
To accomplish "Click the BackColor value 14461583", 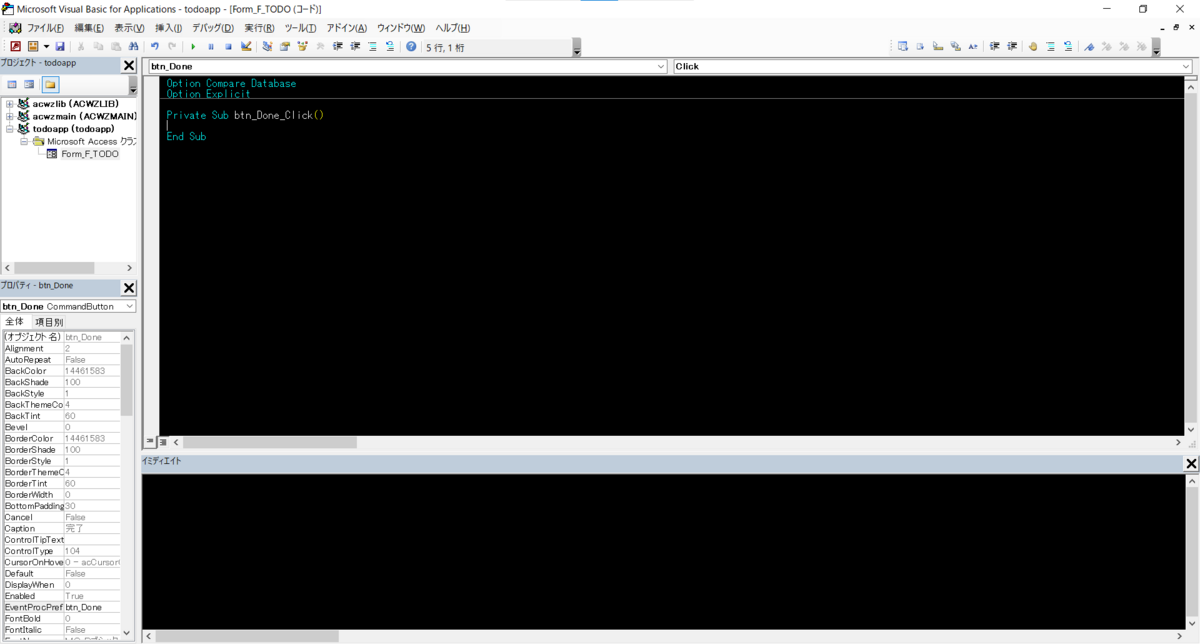I will (91, 371).
